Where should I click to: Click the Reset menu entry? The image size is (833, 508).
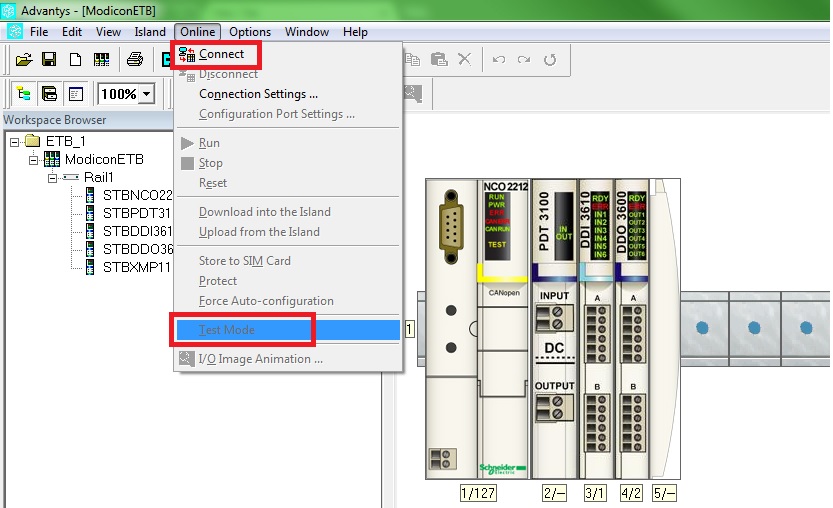(288, 183)
